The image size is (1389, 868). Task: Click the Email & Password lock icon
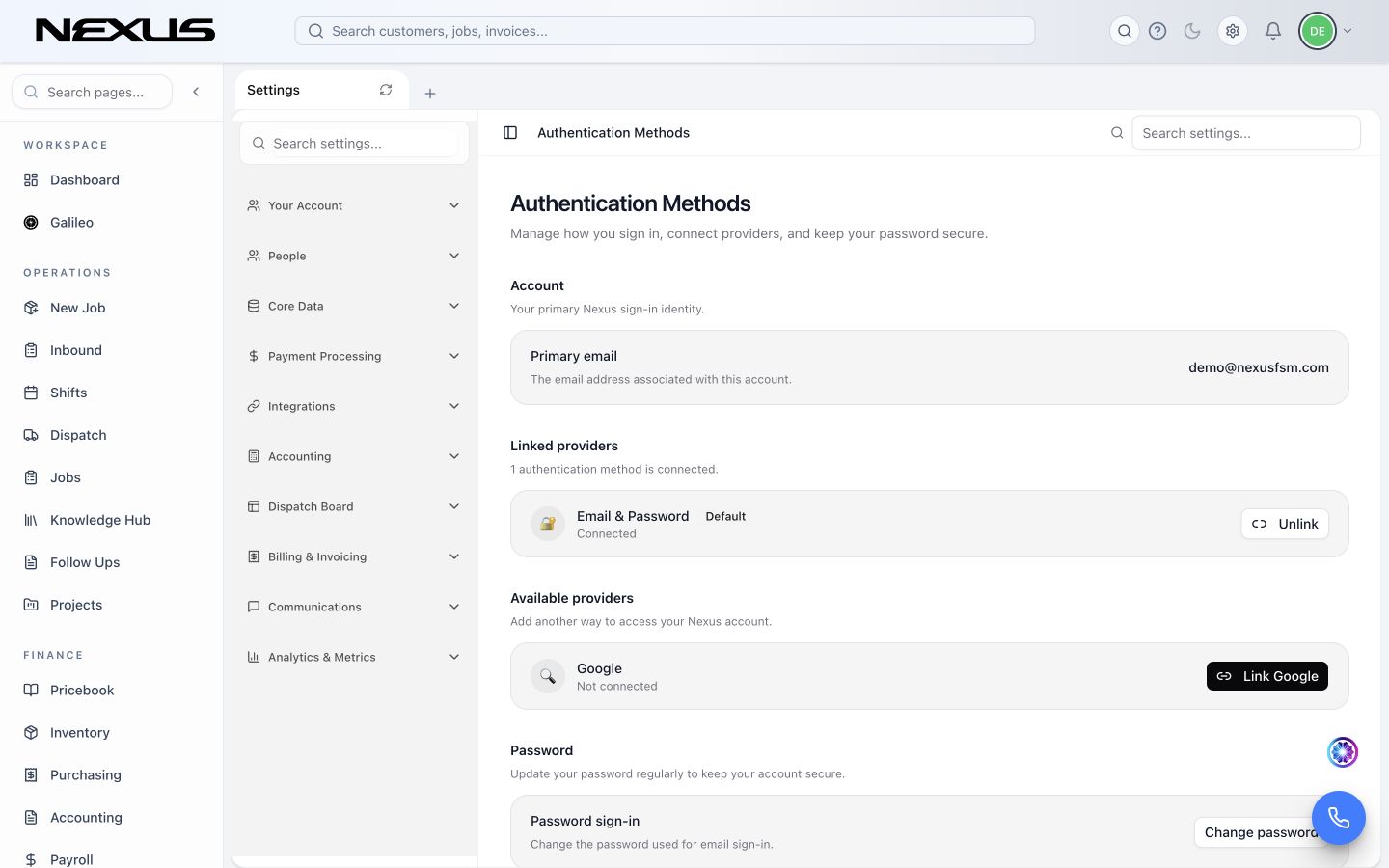pos(548,524)
